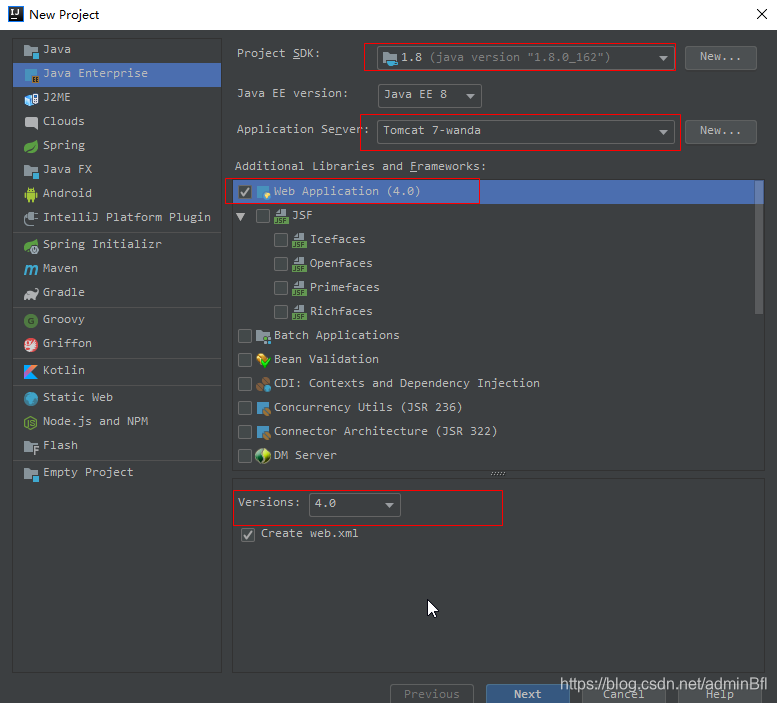Tick the Primefaces checkbox
The width and height of the screenshot is (777, 703).
[281, 288]
